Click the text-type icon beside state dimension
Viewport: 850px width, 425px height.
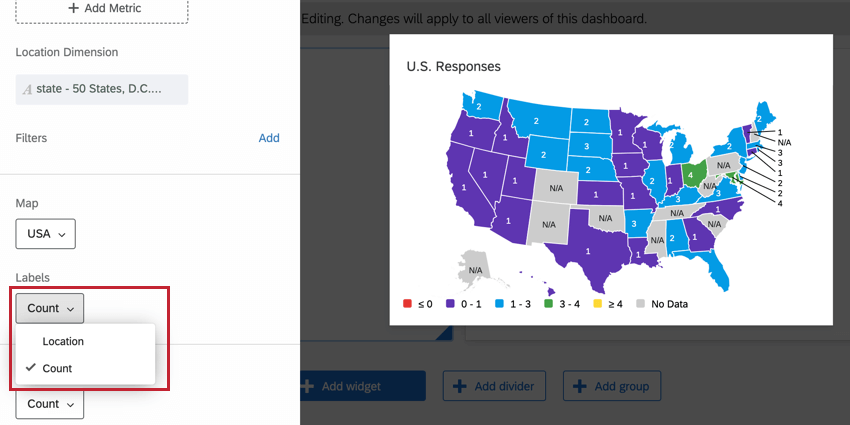tap(27, 90)
